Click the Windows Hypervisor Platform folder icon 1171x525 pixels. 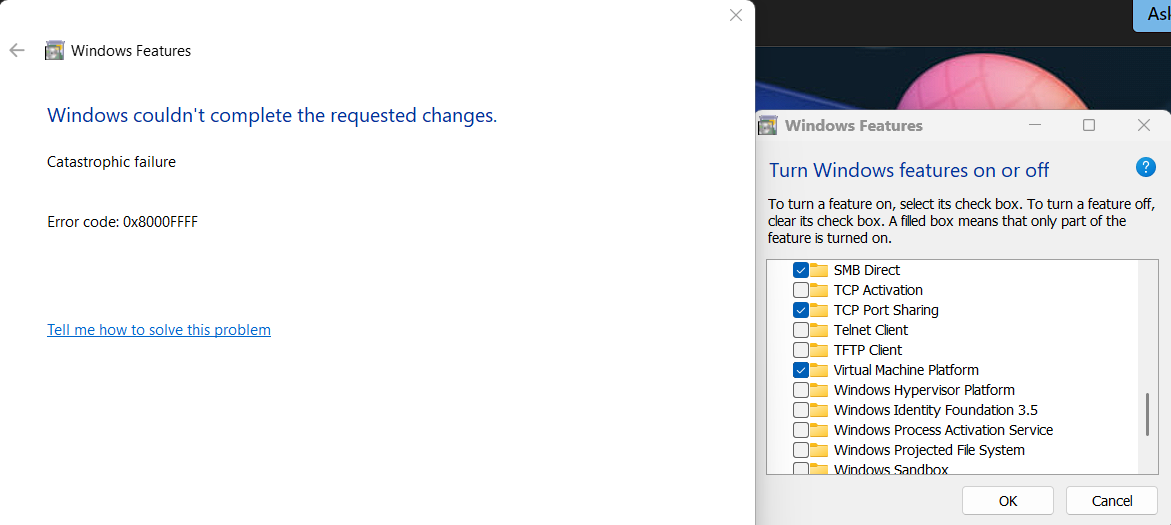pyautogui.click(x=819, y=390)
